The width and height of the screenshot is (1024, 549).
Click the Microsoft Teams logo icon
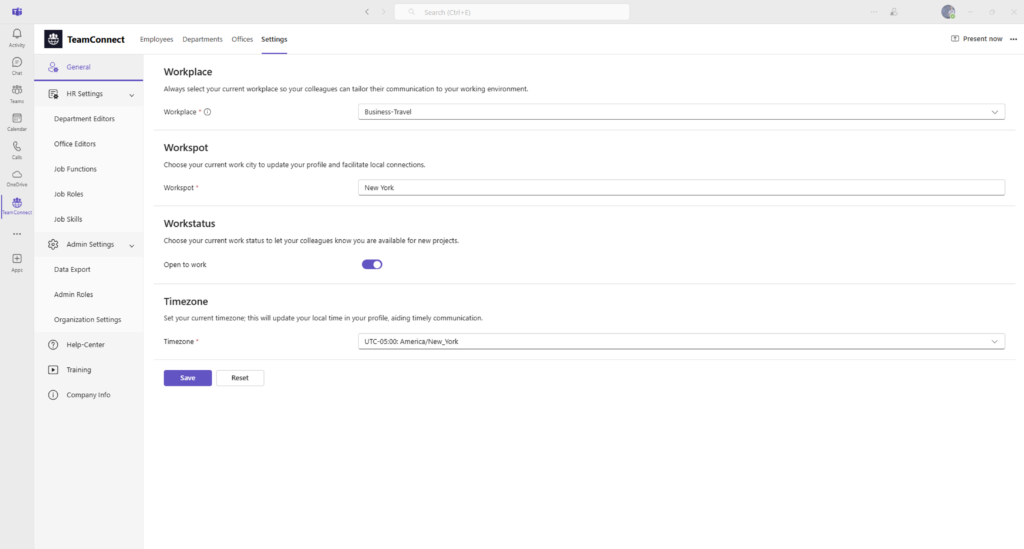tap(17, 12)
